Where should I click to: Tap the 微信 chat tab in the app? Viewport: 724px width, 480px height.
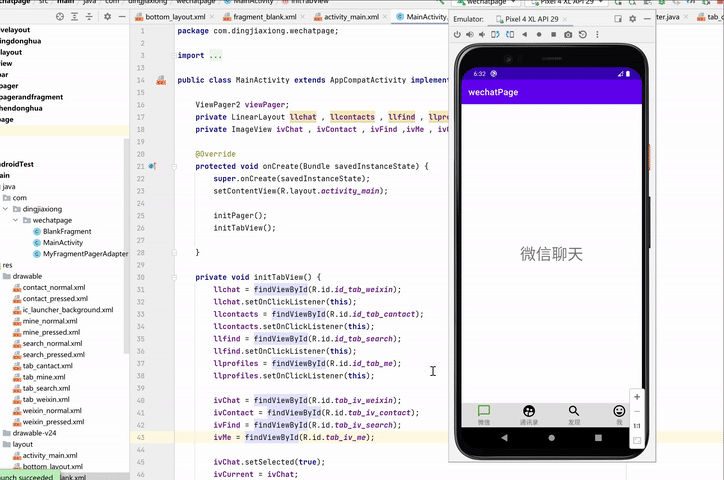point(483,414)
